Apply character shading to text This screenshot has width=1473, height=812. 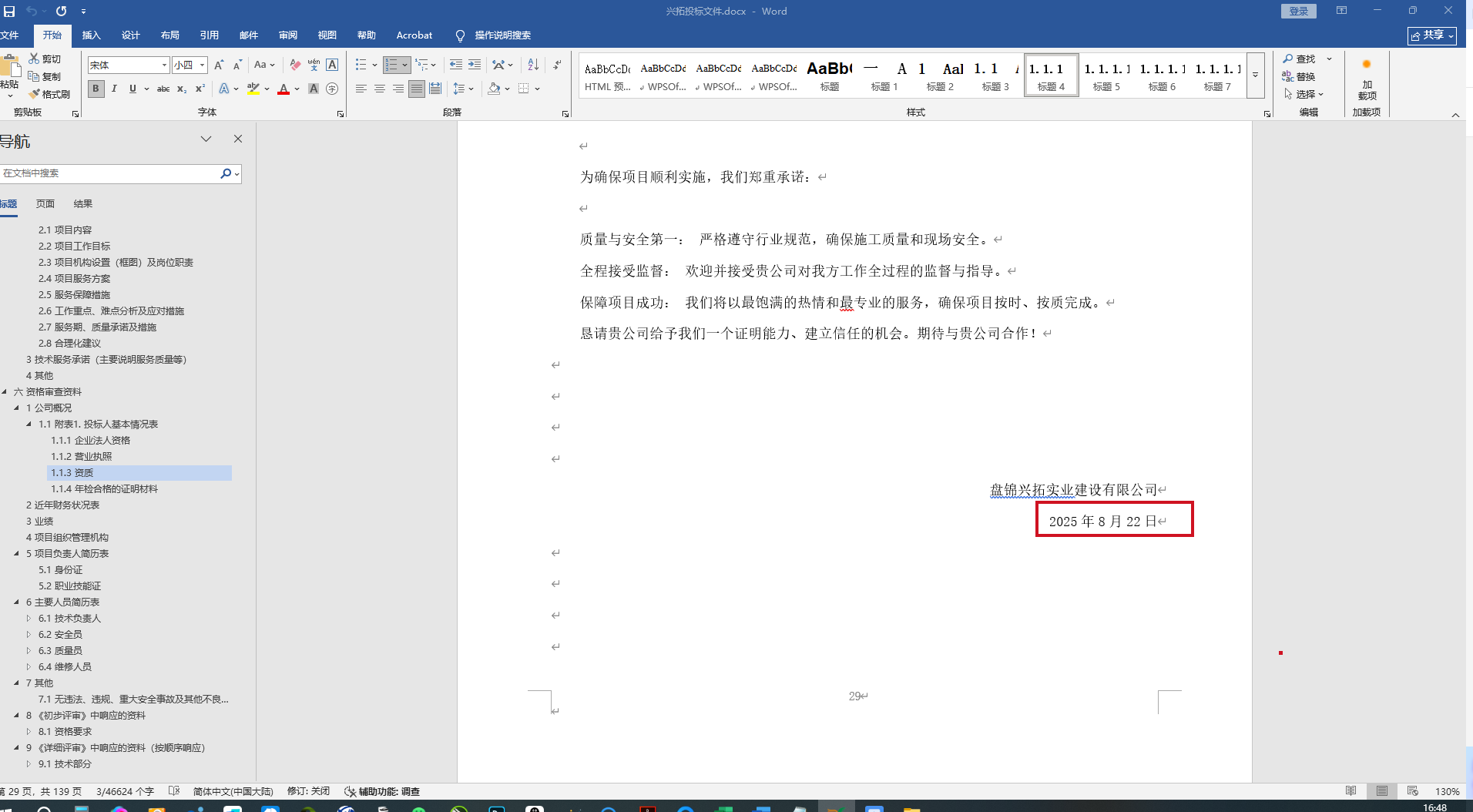(314, 89)
